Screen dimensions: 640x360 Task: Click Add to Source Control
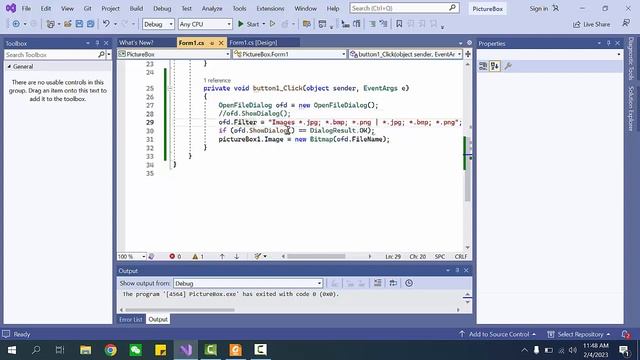point(499,334)
